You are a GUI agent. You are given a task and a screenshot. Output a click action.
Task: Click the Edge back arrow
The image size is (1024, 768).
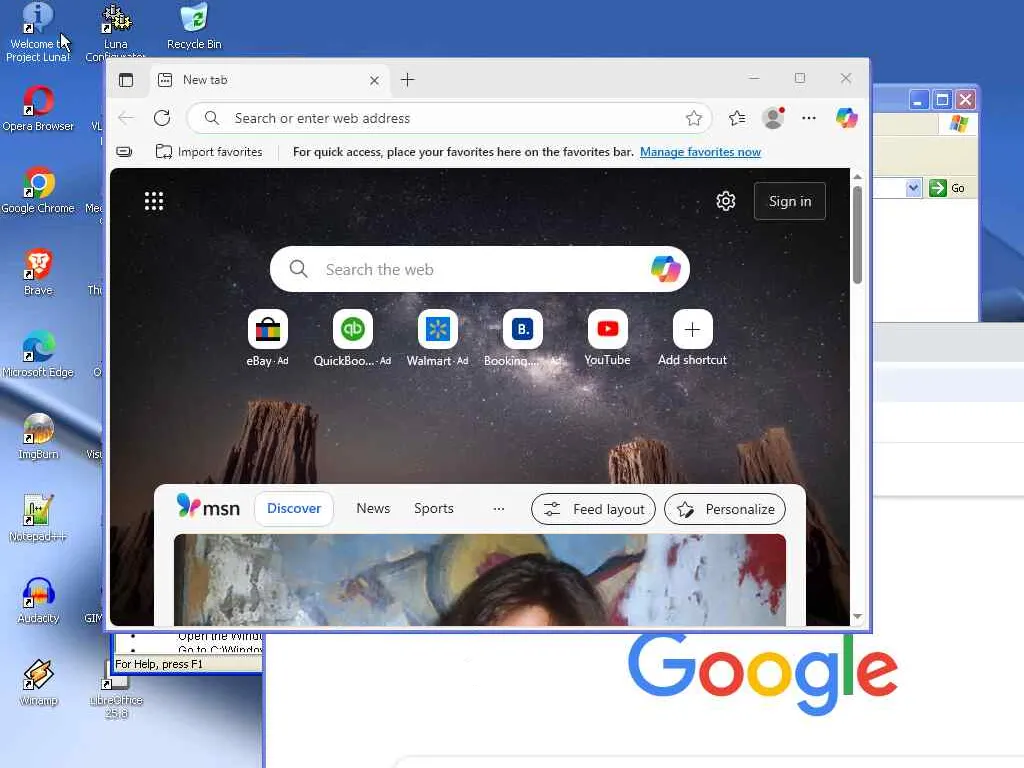click(126, 118)
